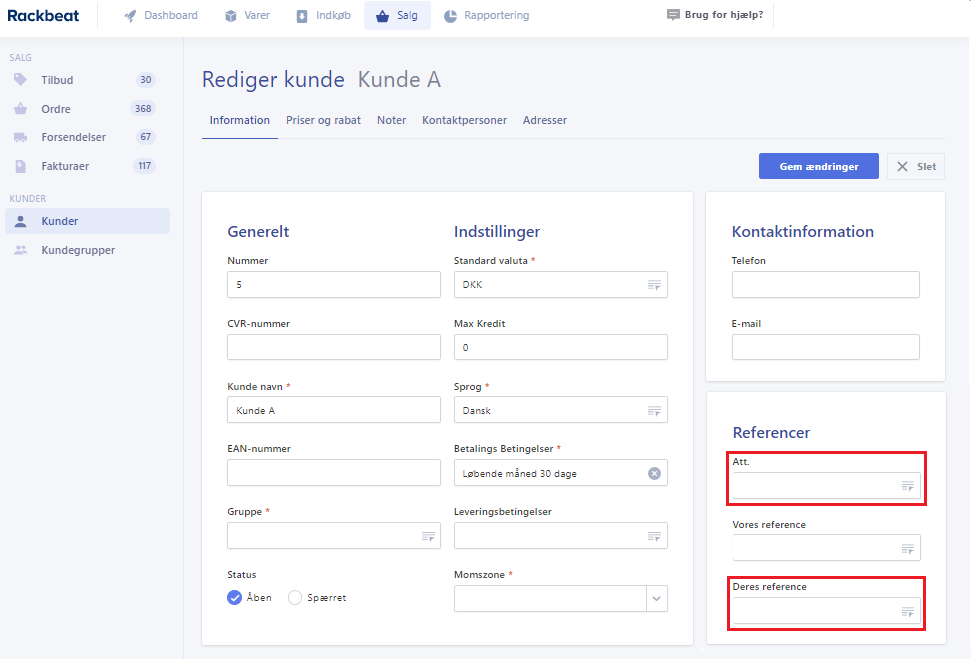Select the Åben status radio button
The width and height of the screenshot is (971, 659).
234,598
